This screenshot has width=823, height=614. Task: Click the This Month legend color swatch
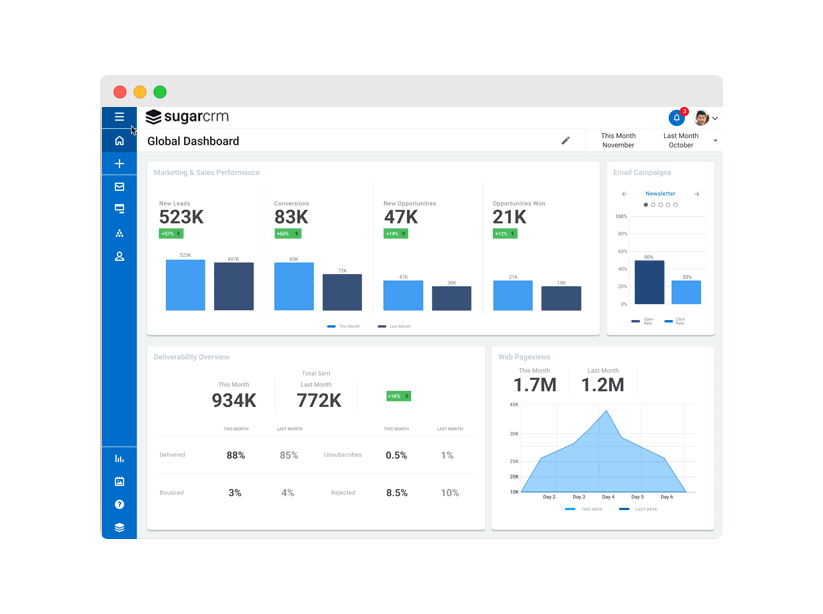click(331, 326)
